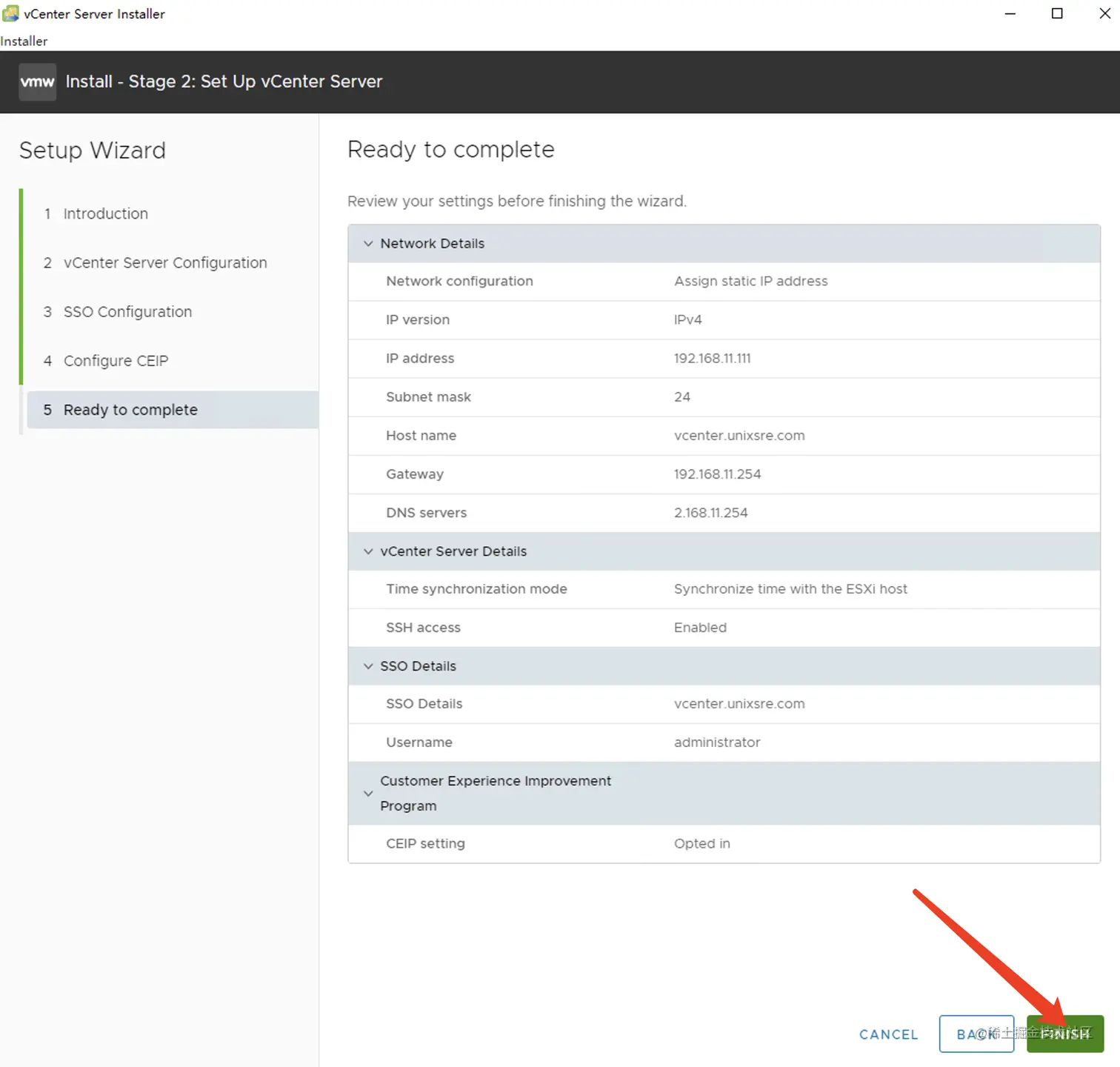The height and width of the screenshot is (1067, 1120).
Task: Collapse the vCenter Server Details section
Action: click(368, 551)
